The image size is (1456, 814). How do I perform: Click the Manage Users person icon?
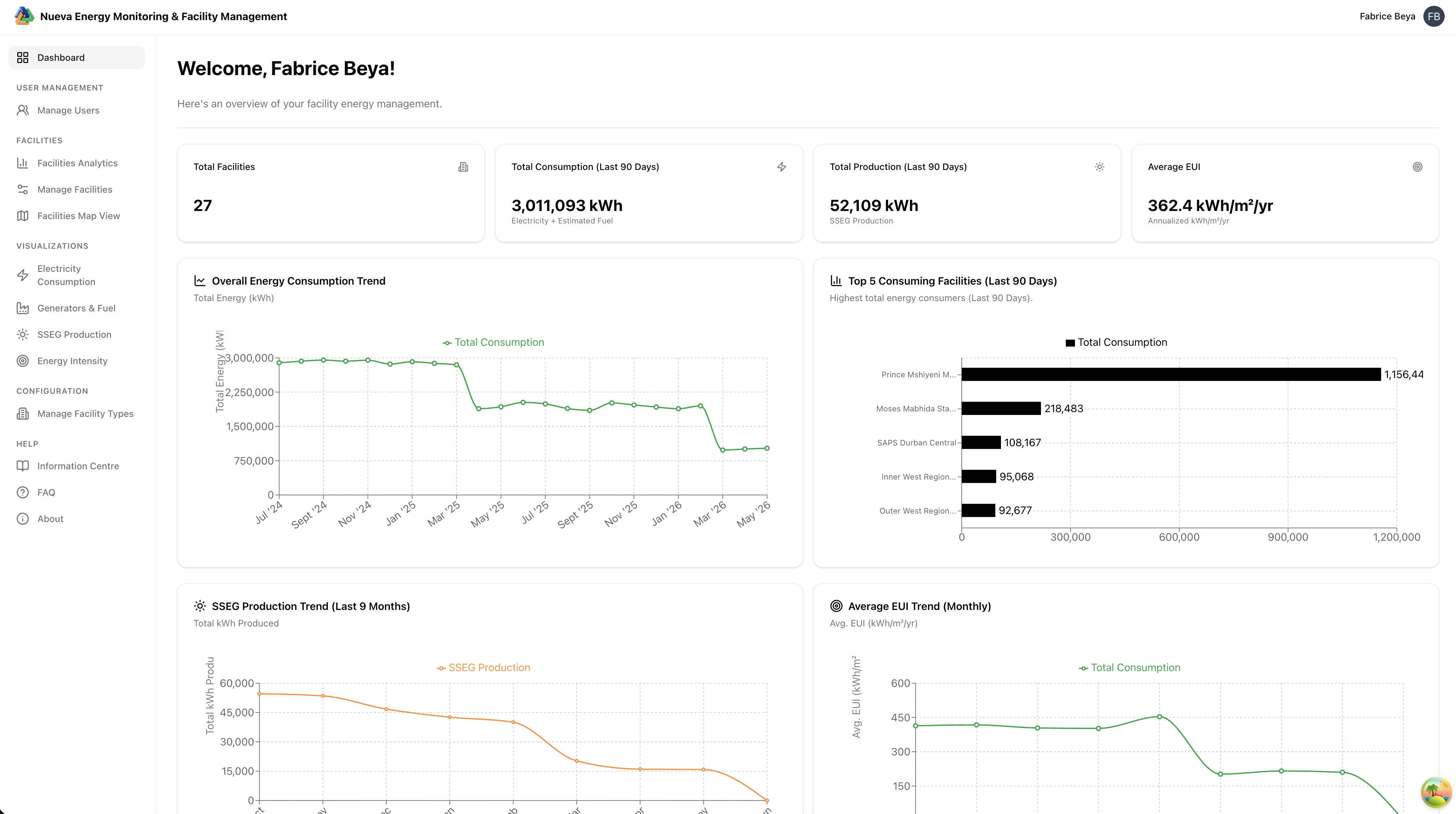(23, 110)
